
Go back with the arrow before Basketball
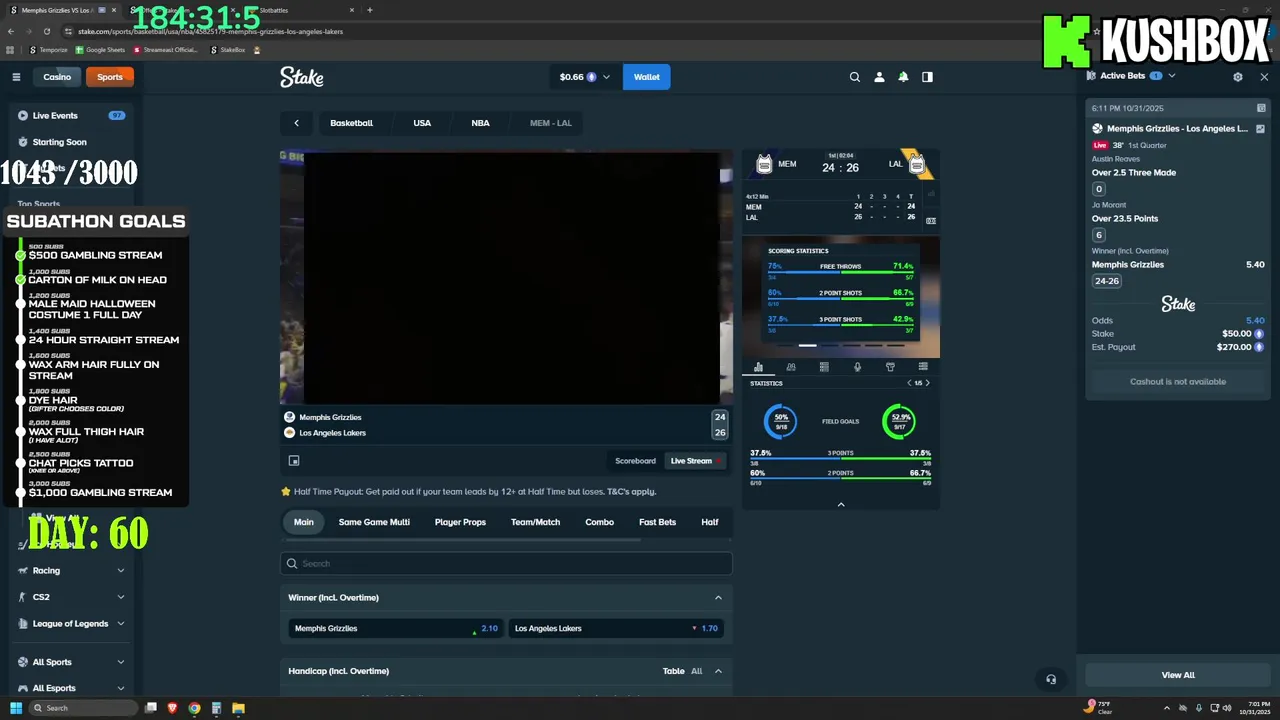296,123
